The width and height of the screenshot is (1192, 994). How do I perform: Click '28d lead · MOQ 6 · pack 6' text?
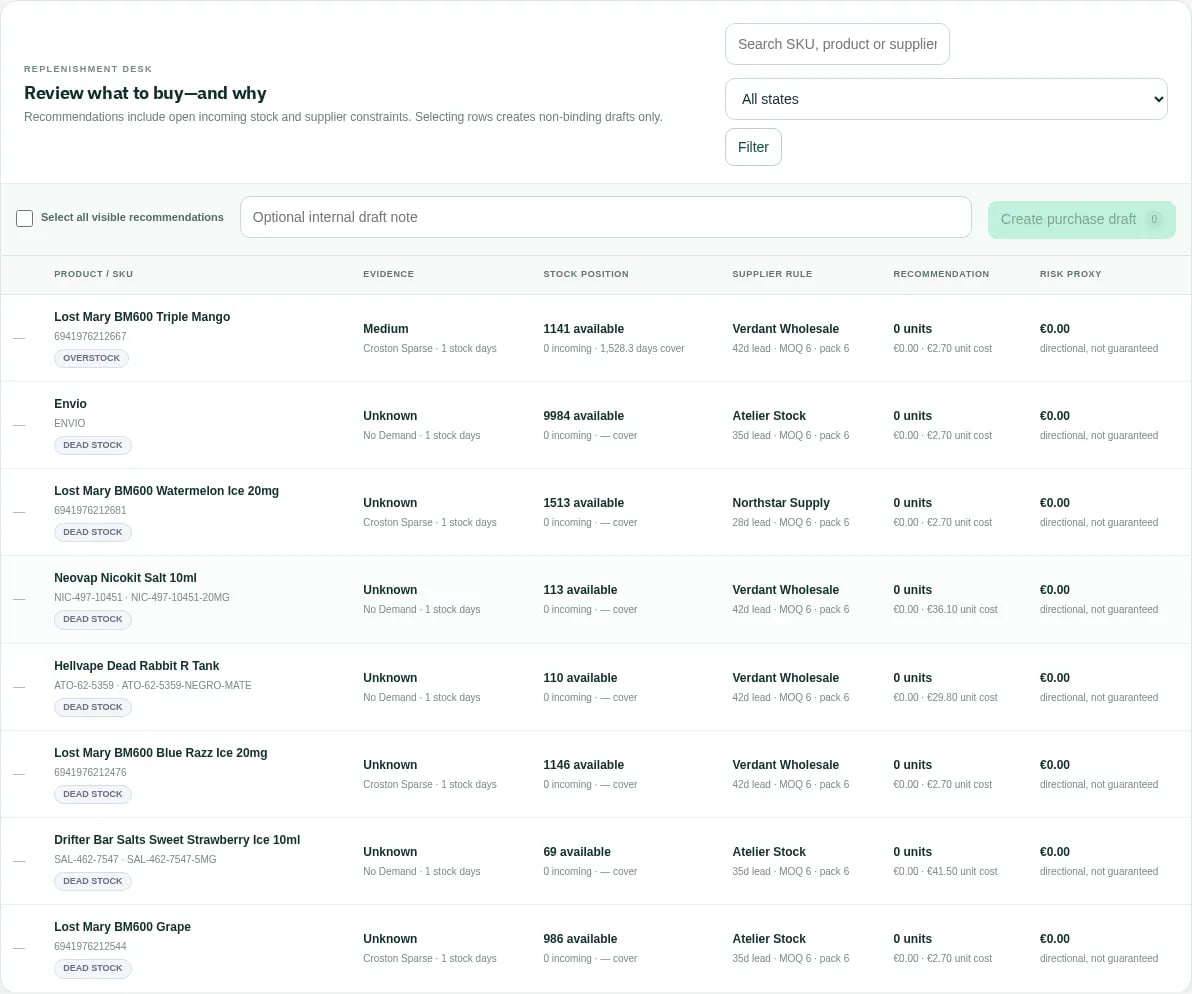[x=791, y=523]
